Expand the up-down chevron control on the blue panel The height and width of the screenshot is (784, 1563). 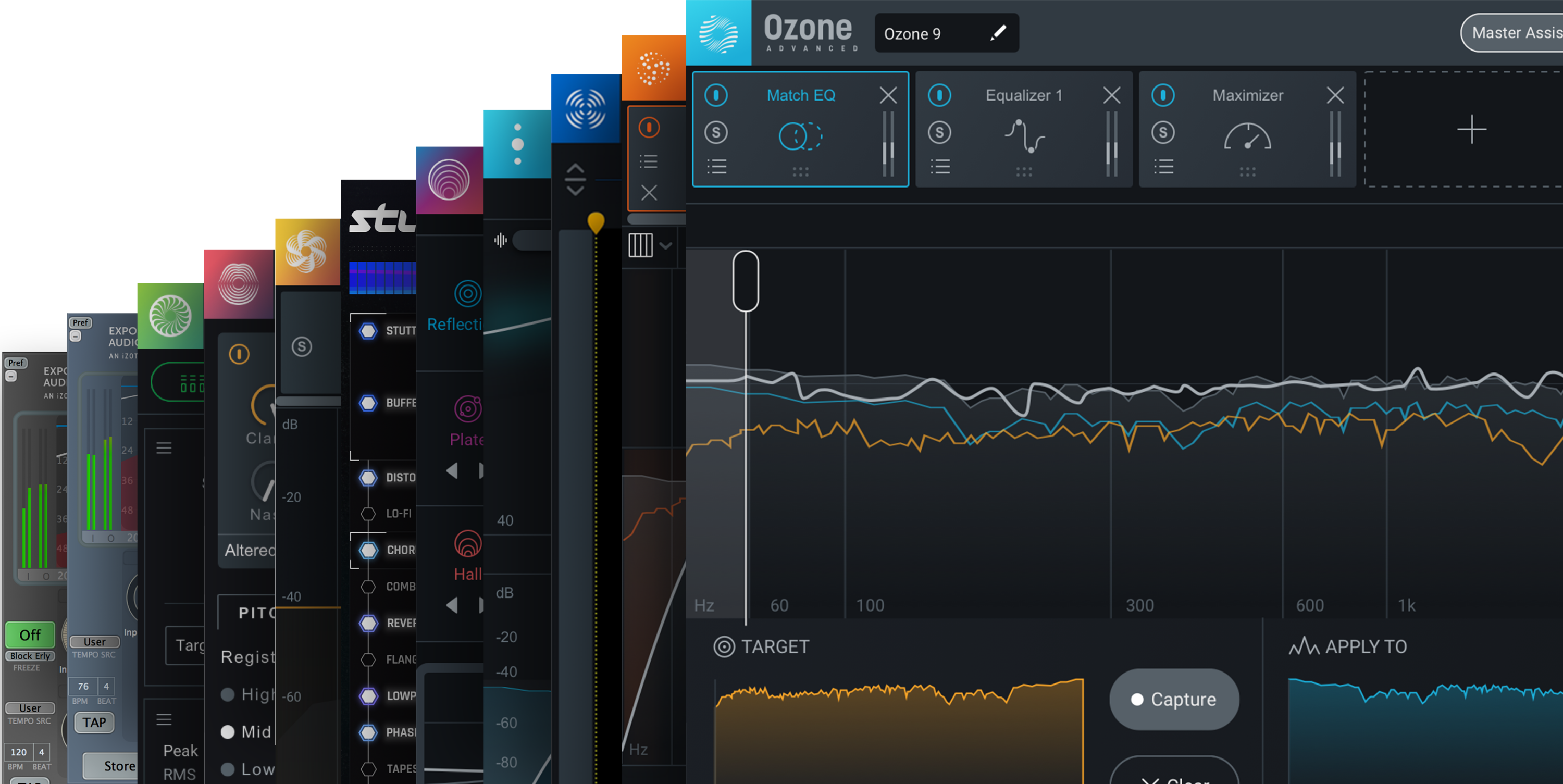pyautogui.click(x=576, y=178)
